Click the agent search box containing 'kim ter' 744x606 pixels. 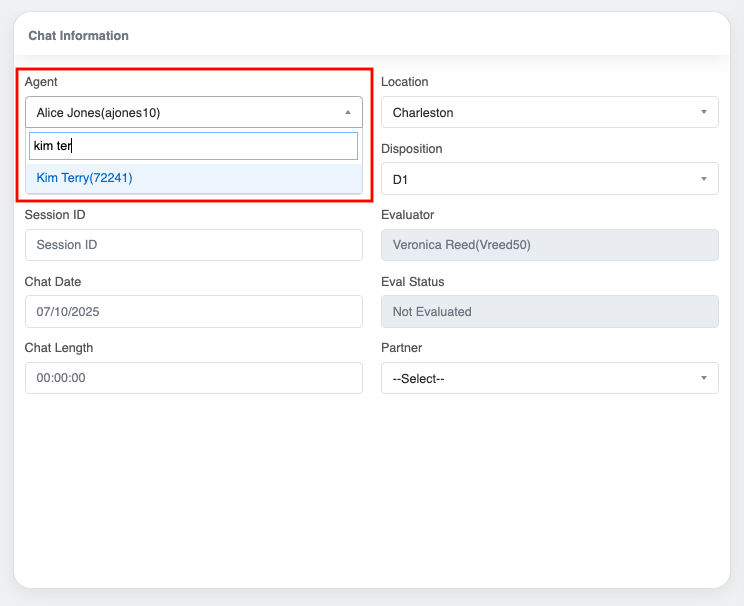tap(193, 146)
